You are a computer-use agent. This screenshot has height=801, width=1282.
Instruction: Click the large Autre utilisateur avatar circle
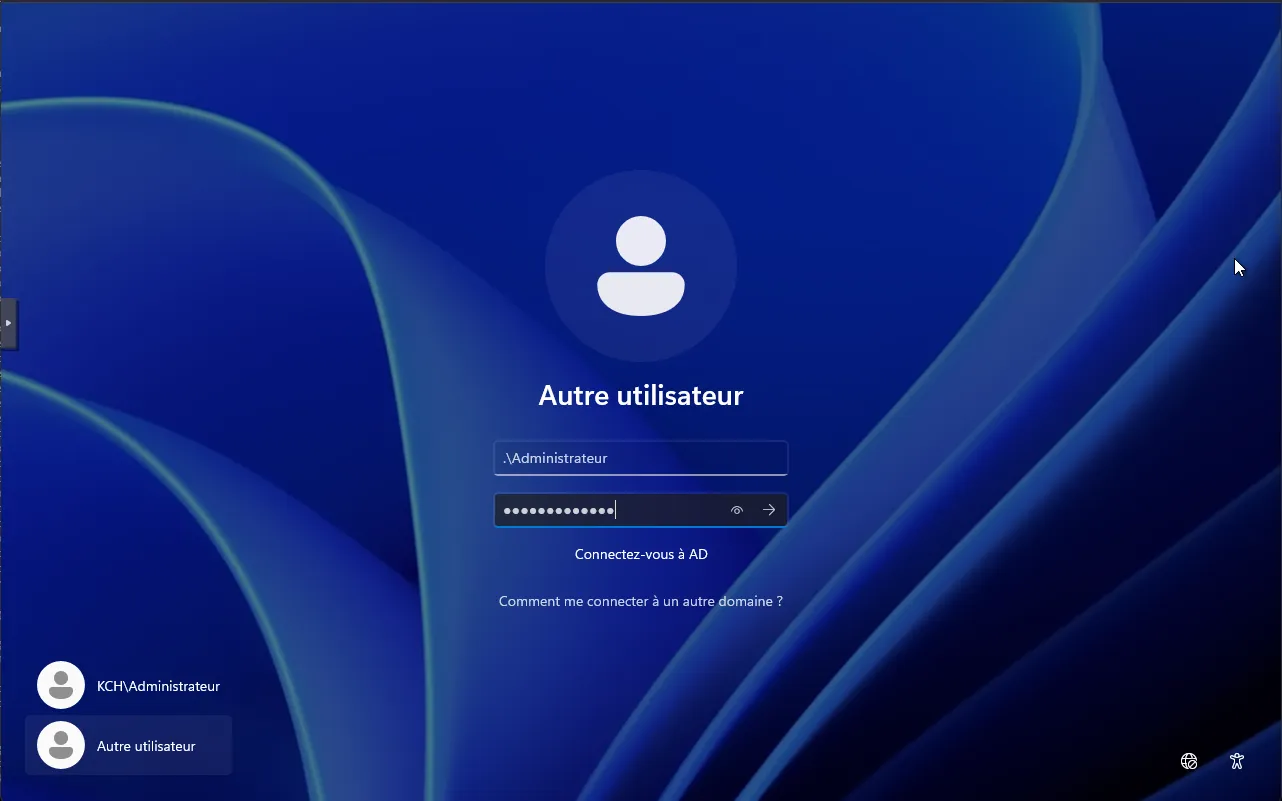coord(640,266)
